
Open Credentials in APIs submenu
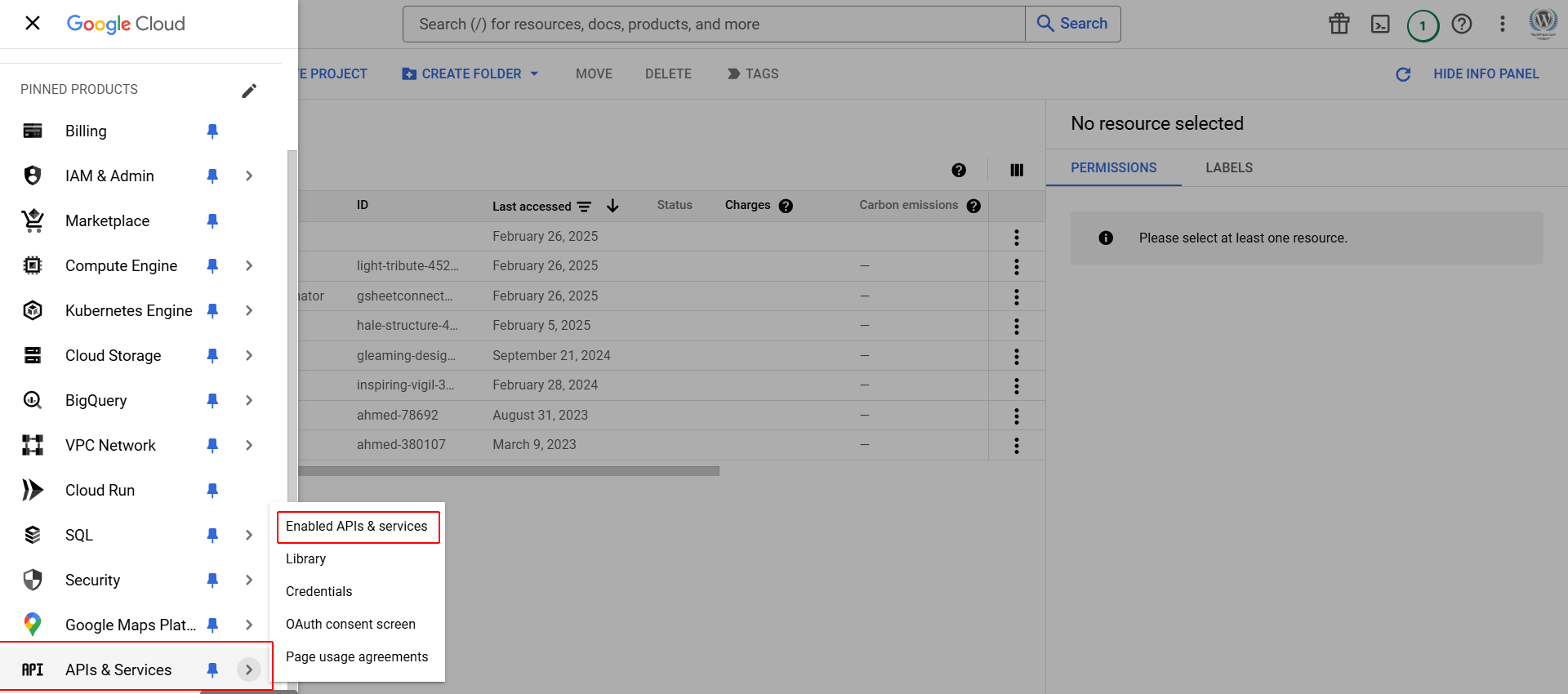tap(358, 592)
